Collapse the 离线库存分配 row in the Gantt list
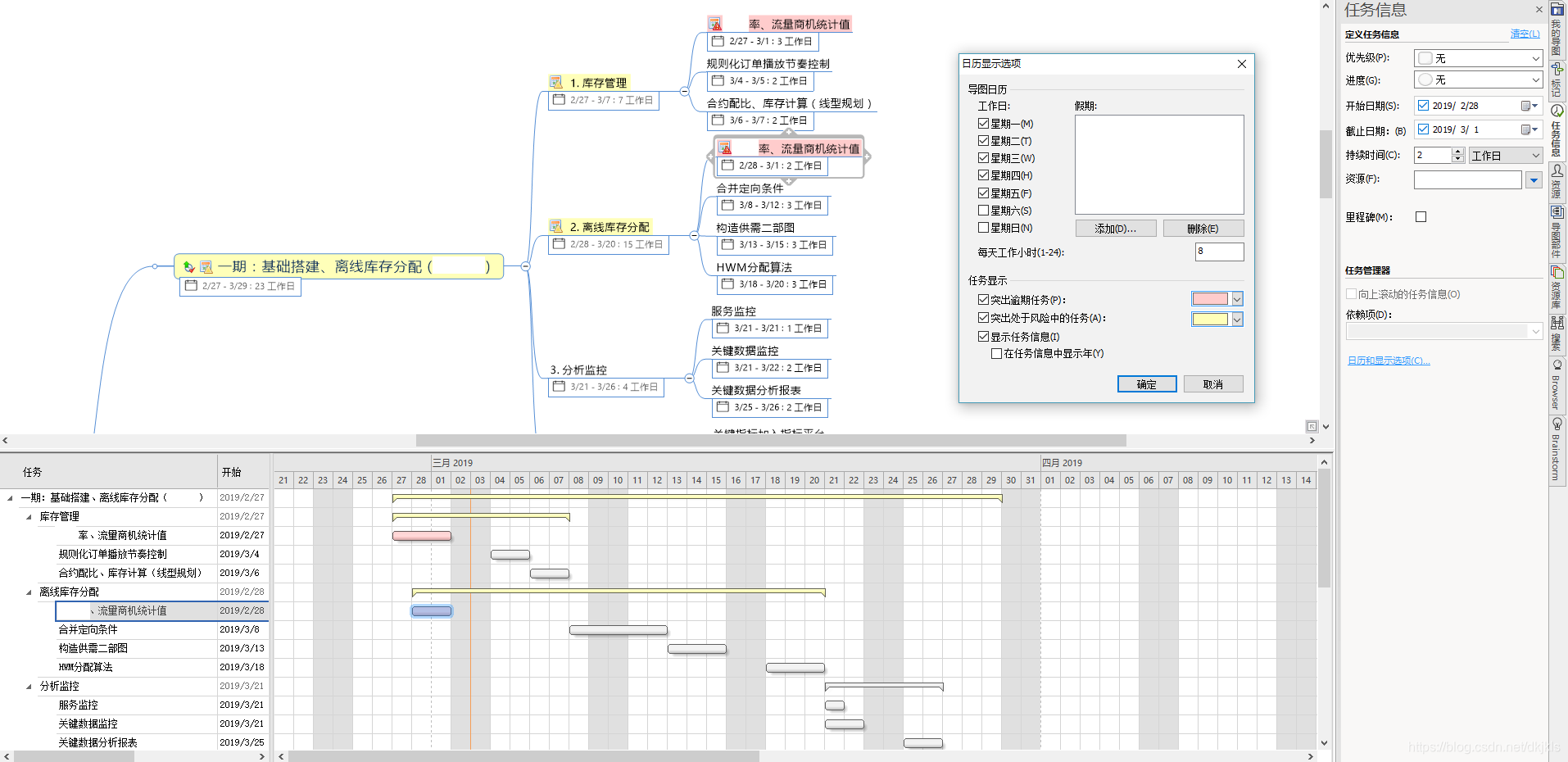The width and height of the screenshot is (1568, 762). pyautogui.click(x=29, y=592)
